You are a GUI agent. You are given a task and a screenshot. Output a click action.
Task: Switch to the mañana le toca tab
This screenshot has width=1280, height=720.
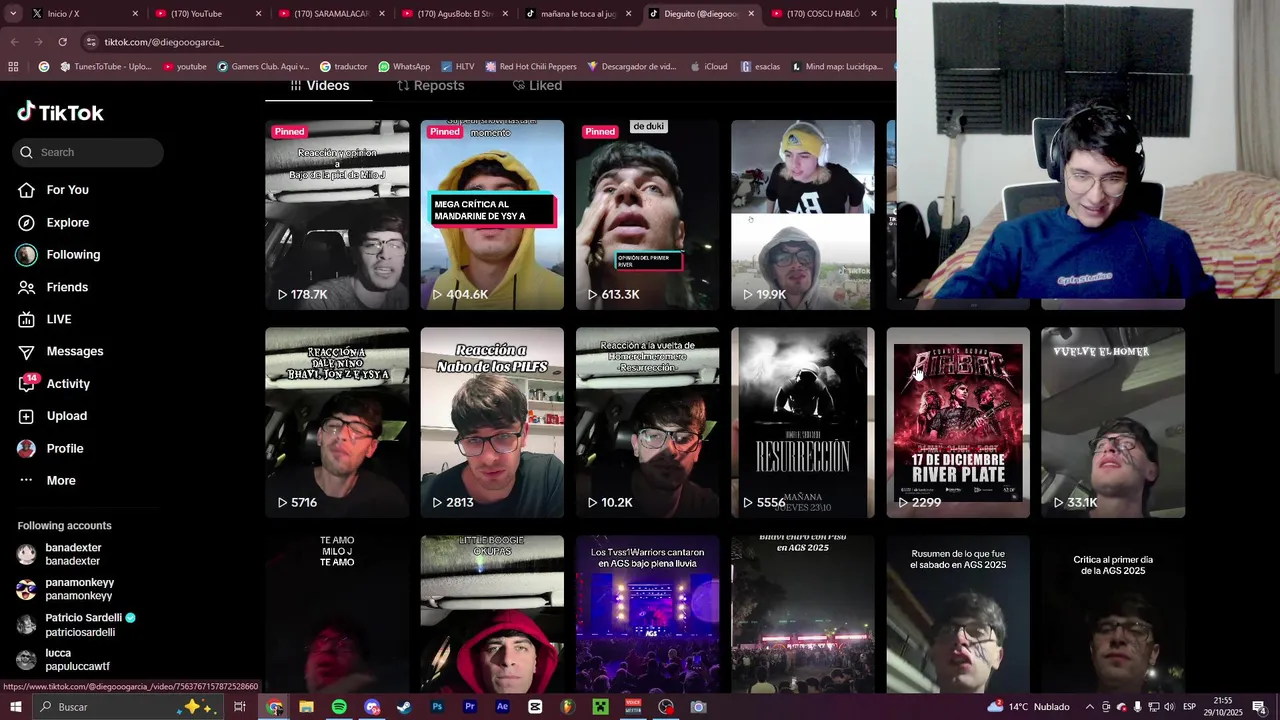(578, 14)
